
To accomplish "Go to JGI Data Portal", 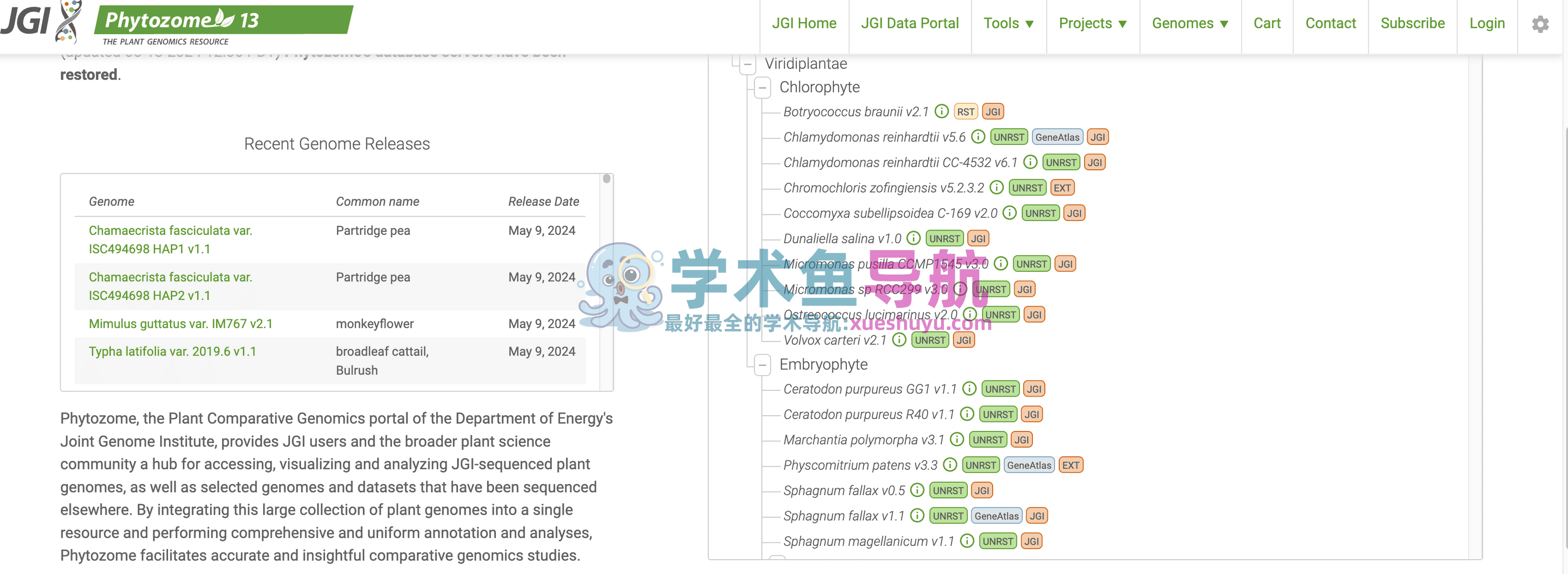I will (x=909, y=24).
